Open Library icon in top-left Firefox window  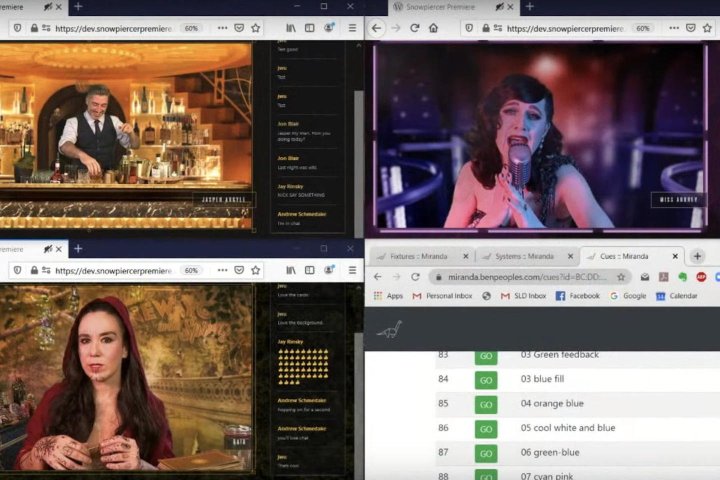point(291,28)
